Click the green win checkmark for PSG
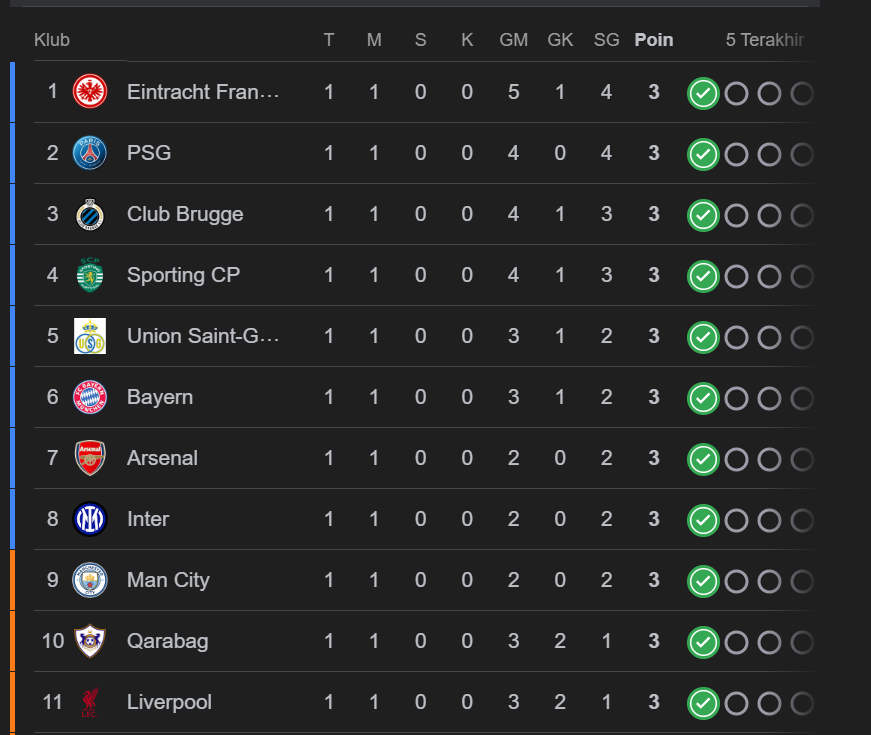 coord(703,154)
